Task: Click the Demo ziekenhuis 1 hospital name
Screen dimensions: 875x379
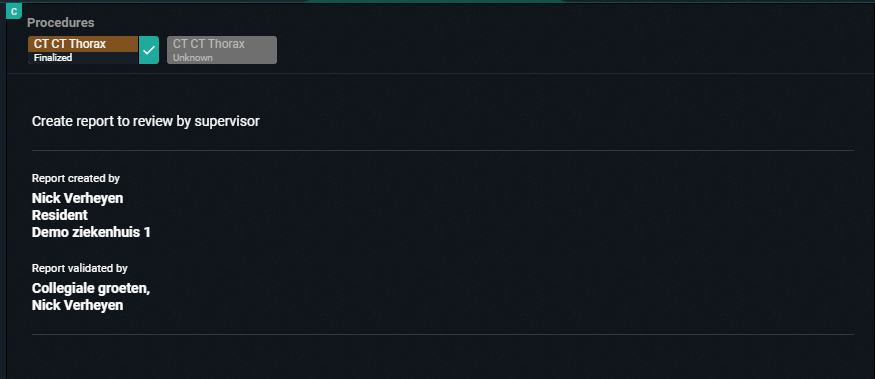Action: pyautogui.click(x=91, y=232)
